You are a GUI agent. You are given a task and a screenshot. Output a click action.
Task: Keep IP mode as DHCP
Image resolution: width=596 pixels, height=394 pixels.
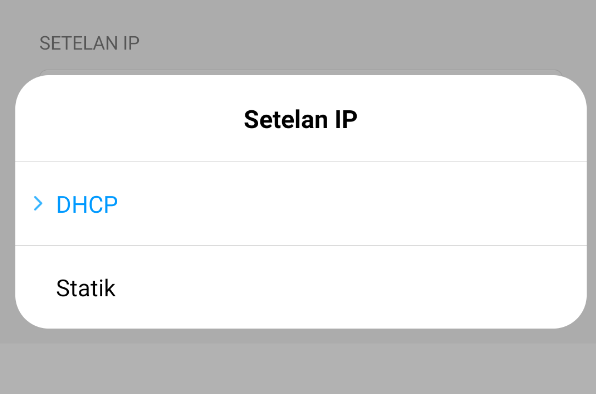point(301,204)
